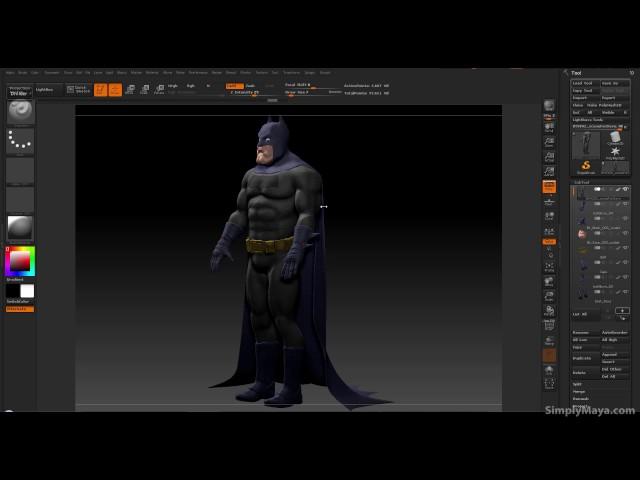Open the empty Alpha slot

20,171
